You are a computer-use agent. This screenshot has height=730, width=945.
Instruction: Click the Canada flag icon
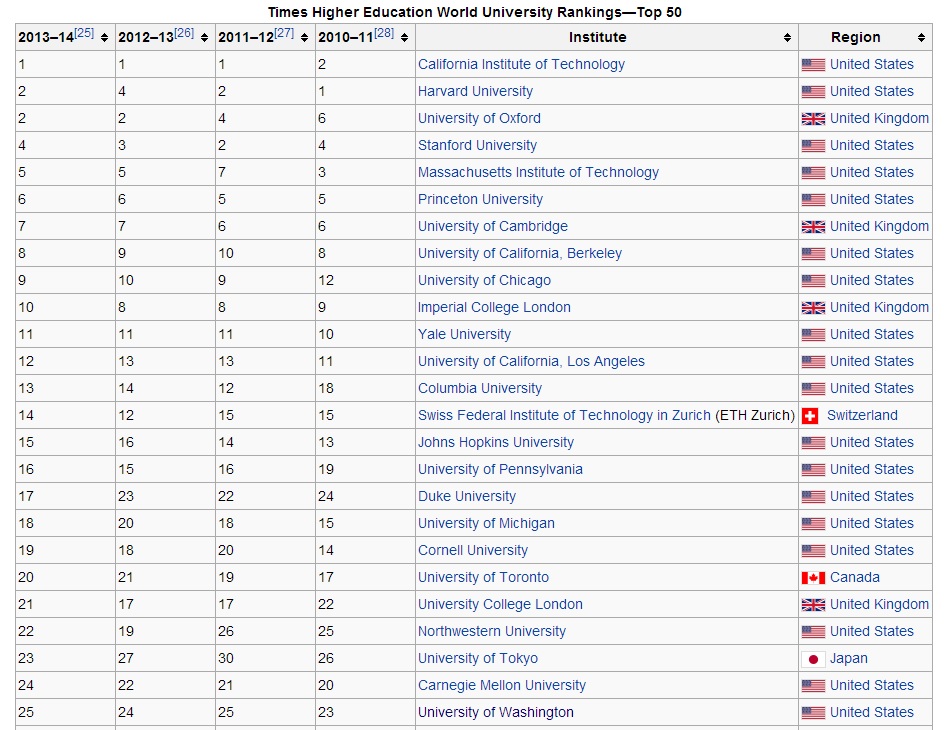[814, 578]
